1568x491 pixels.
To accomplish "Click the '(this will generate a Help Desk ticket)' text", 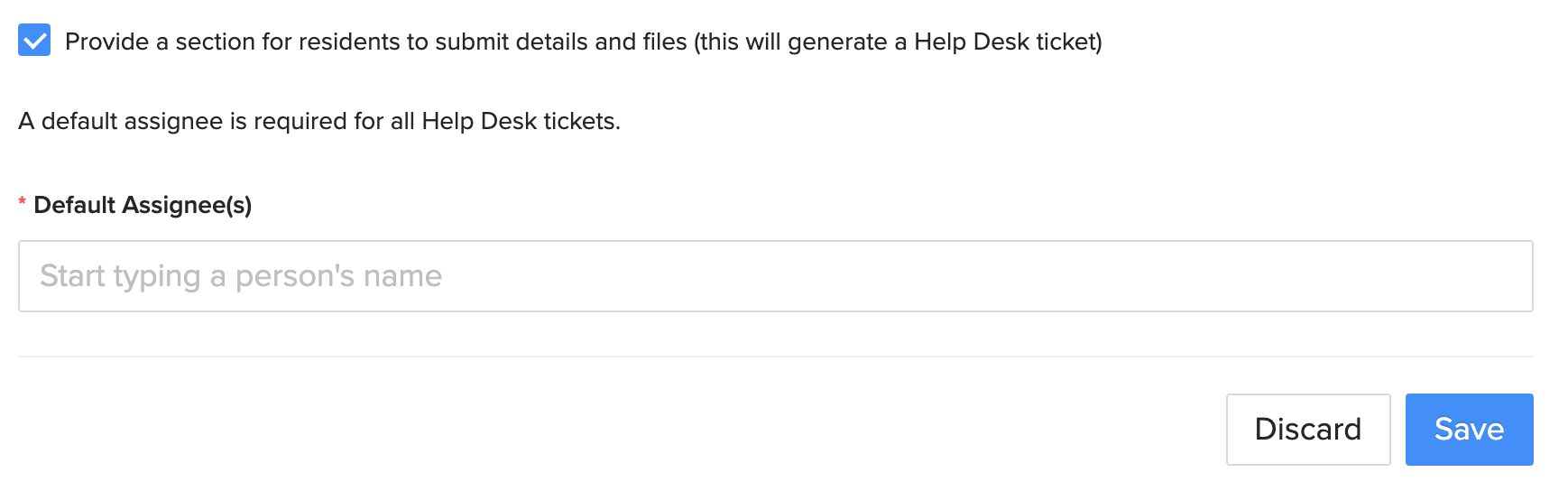I will pyautogui.click(x=899, y=42).
